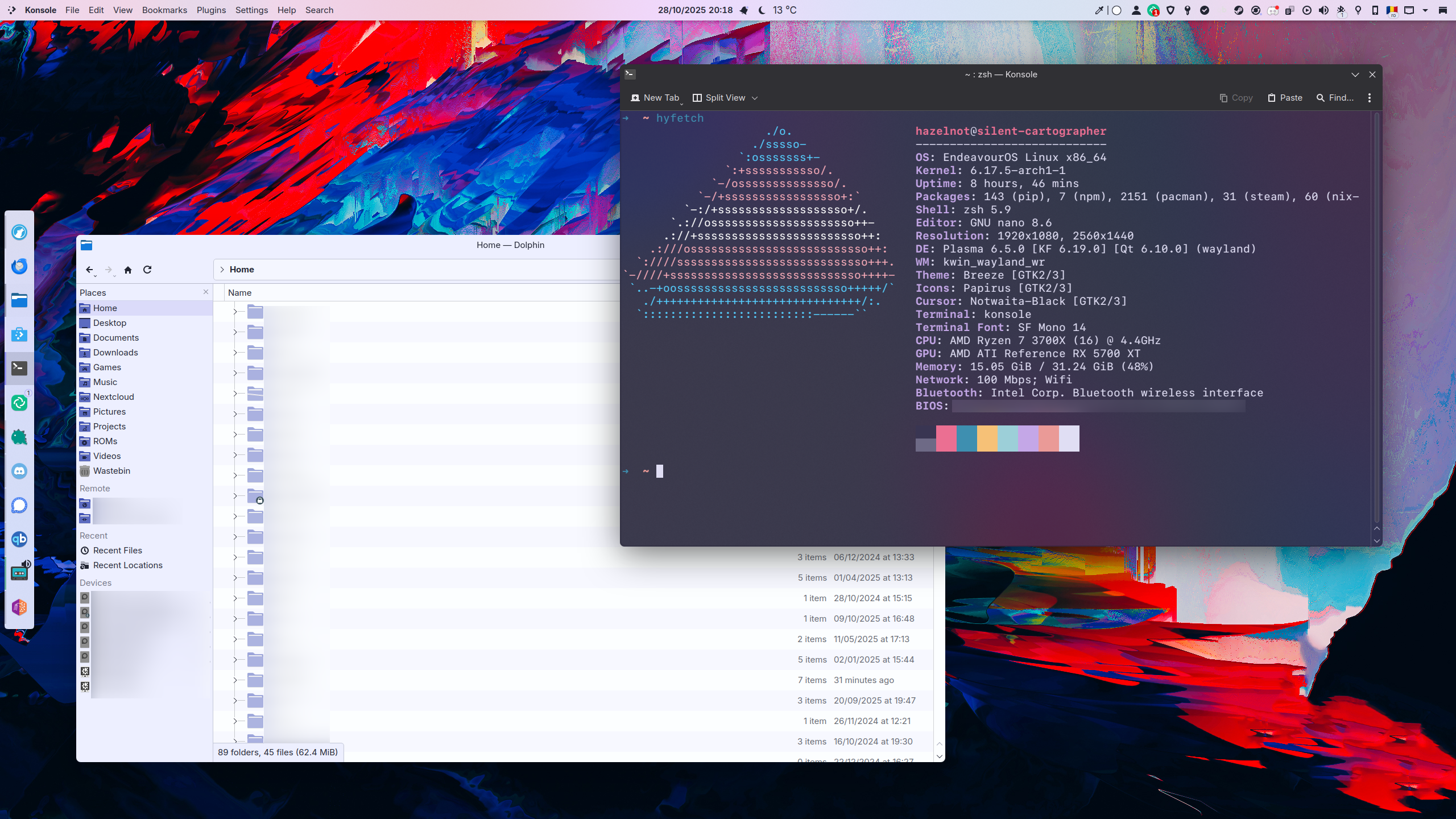Screen dimensions: 1456x819
Task: Click the Paste button in Konsole
Action: pos(1285,98)
